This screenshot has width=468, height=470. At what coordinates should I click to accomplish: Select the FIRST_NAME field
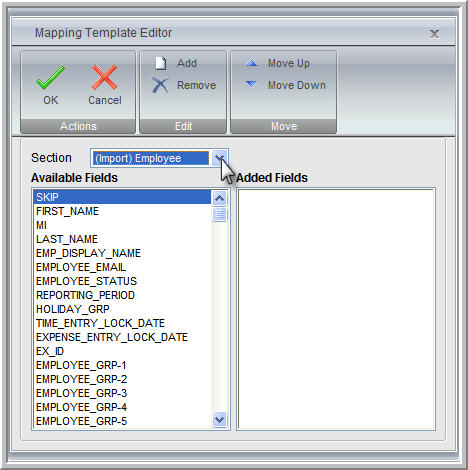pos(122,211)
